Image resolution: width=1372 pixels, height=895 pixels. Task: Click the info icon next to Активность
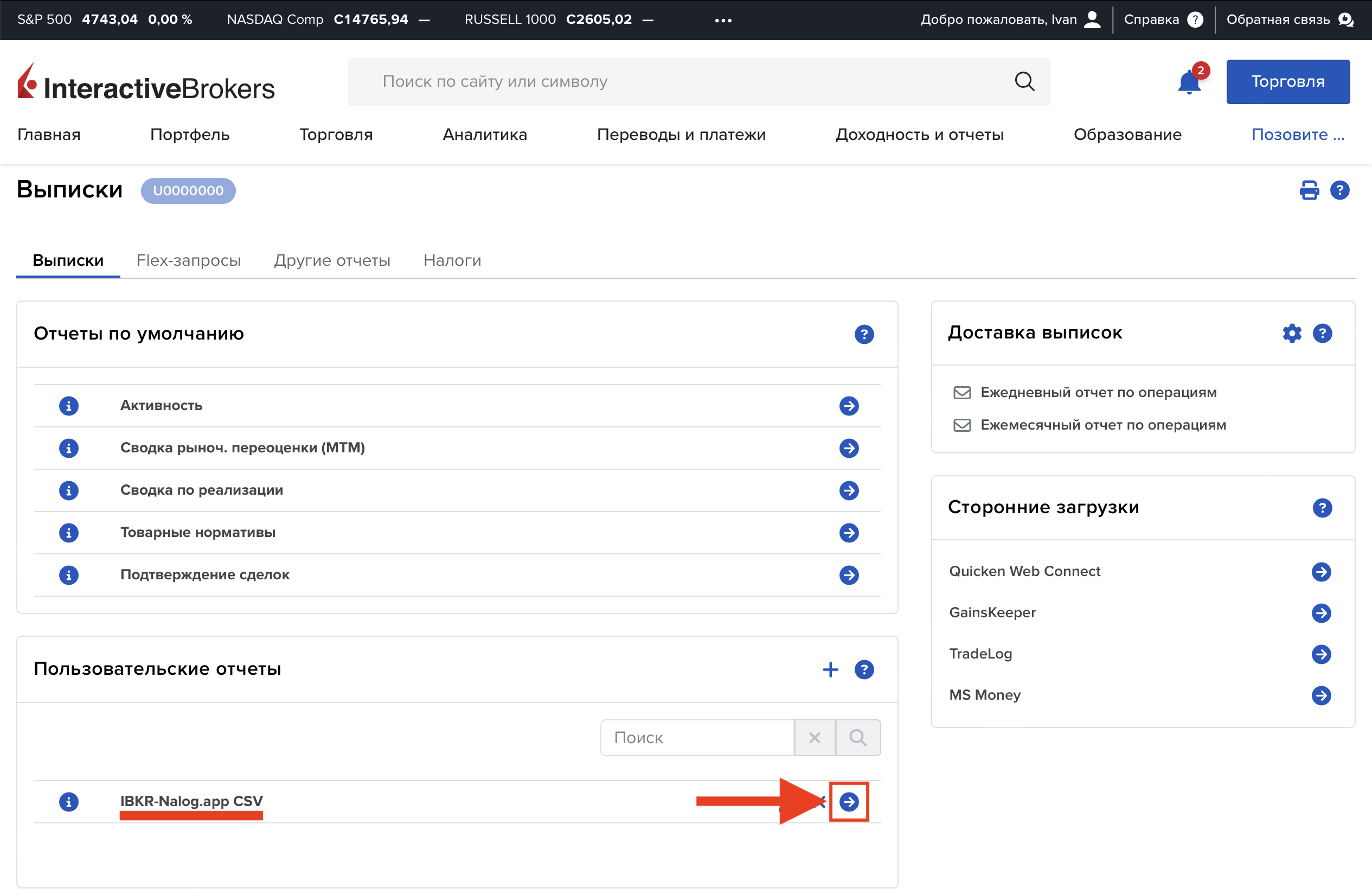point(68,406)
